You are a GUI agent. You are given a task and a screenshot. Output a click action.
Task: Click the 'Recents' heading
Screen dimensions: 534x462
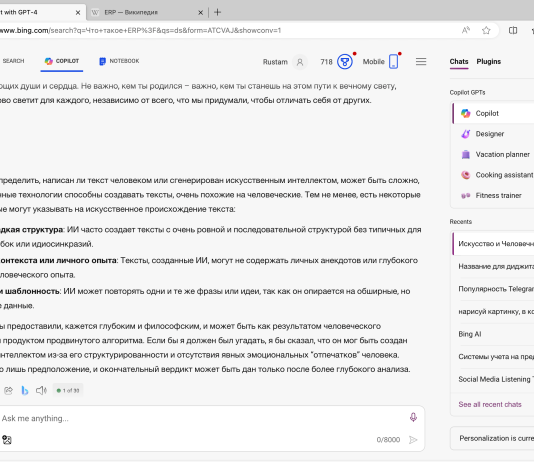[x=460, y=222]
